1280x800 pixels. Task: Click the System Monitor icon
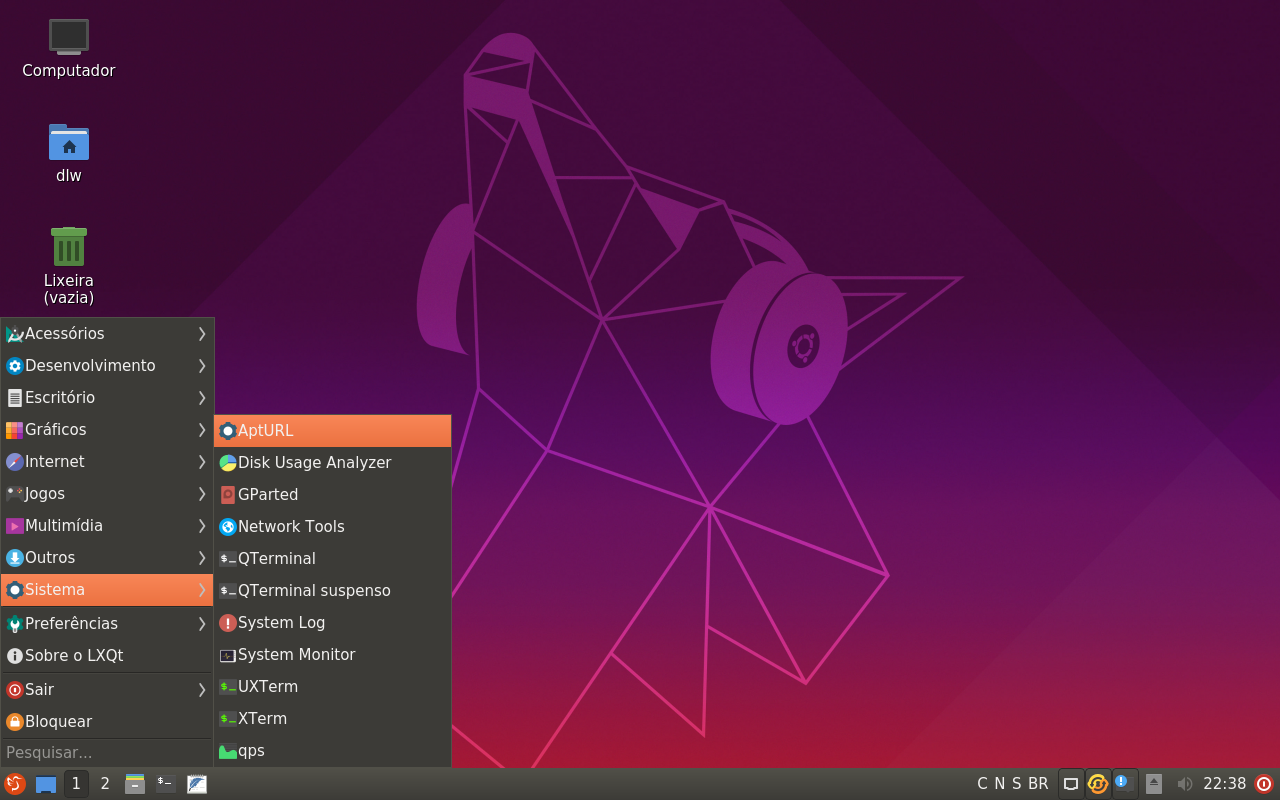click(228, 655)
